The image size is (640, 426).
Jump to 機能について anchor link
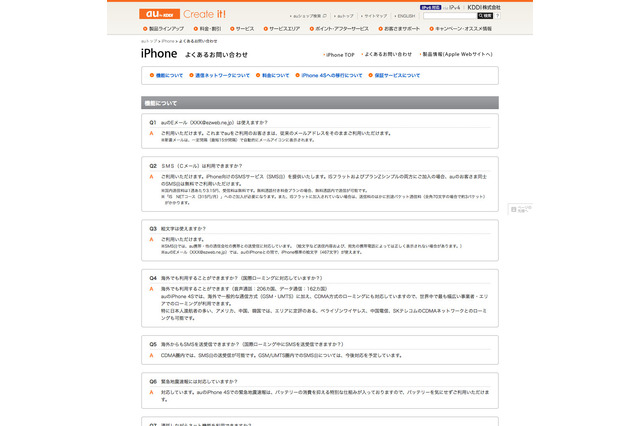coord(167,75)
